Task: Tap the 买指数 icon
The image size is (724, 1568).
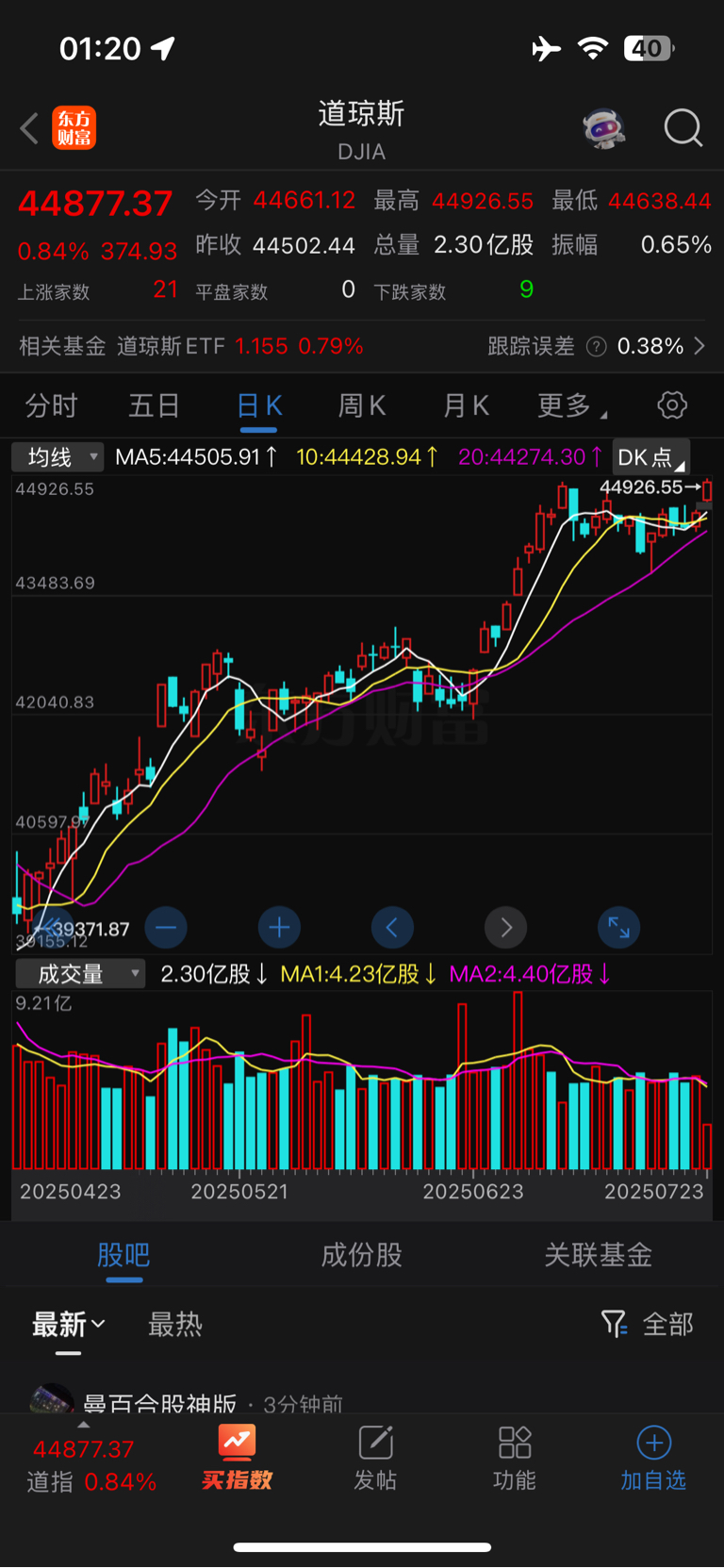Action: pos(237,1458)
